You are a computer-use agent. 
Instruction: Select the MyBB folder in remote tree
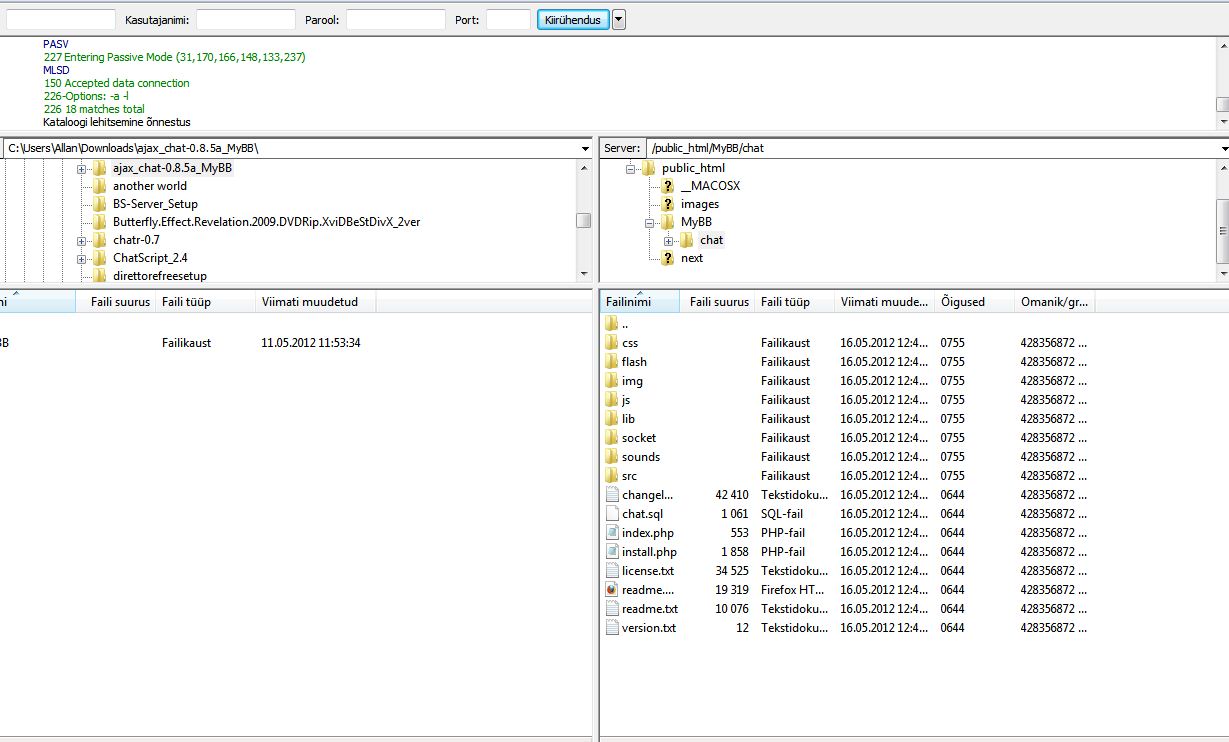coord(696,222)
